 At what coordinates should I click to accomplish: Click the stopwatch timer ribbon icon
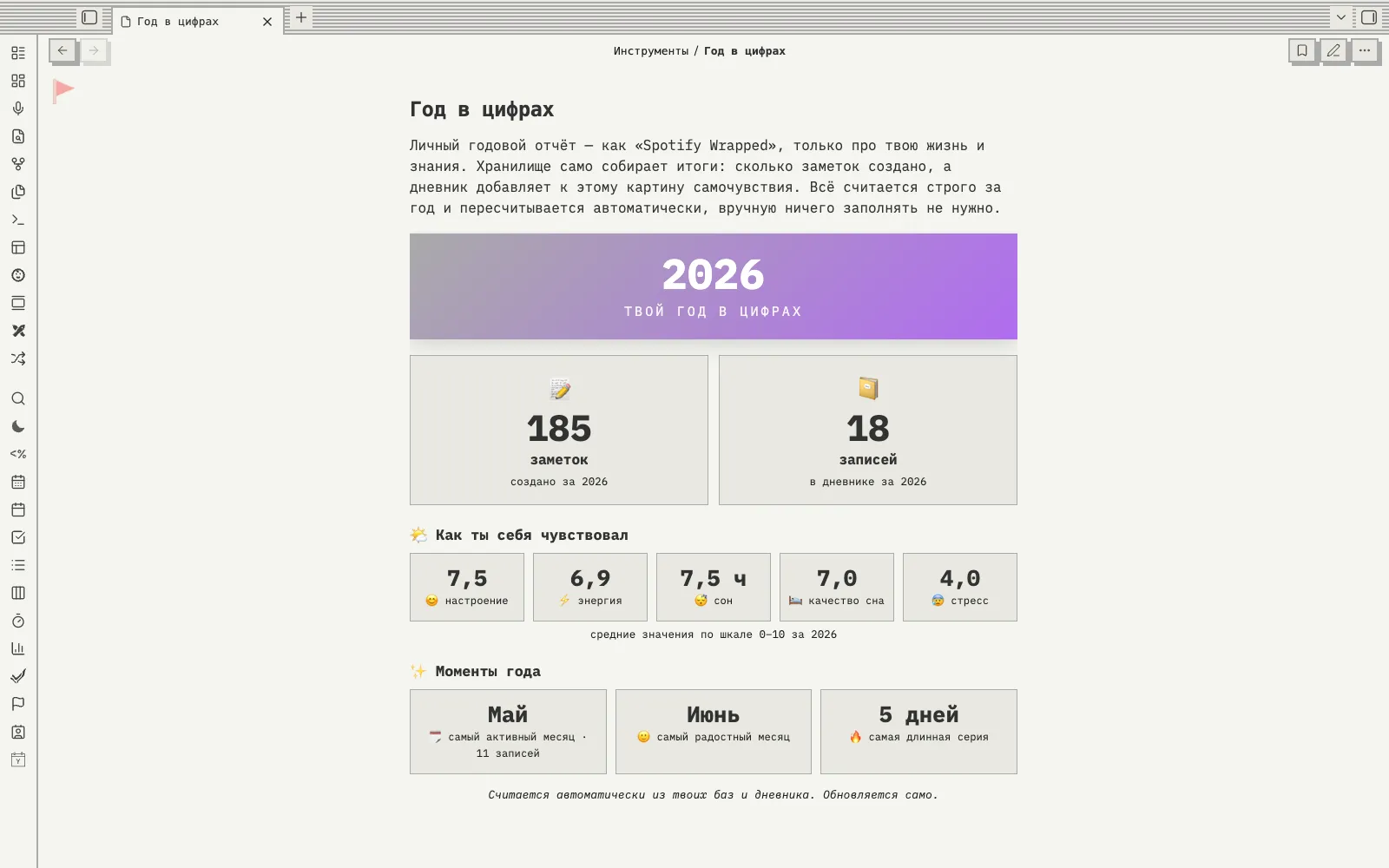[18, 621]
